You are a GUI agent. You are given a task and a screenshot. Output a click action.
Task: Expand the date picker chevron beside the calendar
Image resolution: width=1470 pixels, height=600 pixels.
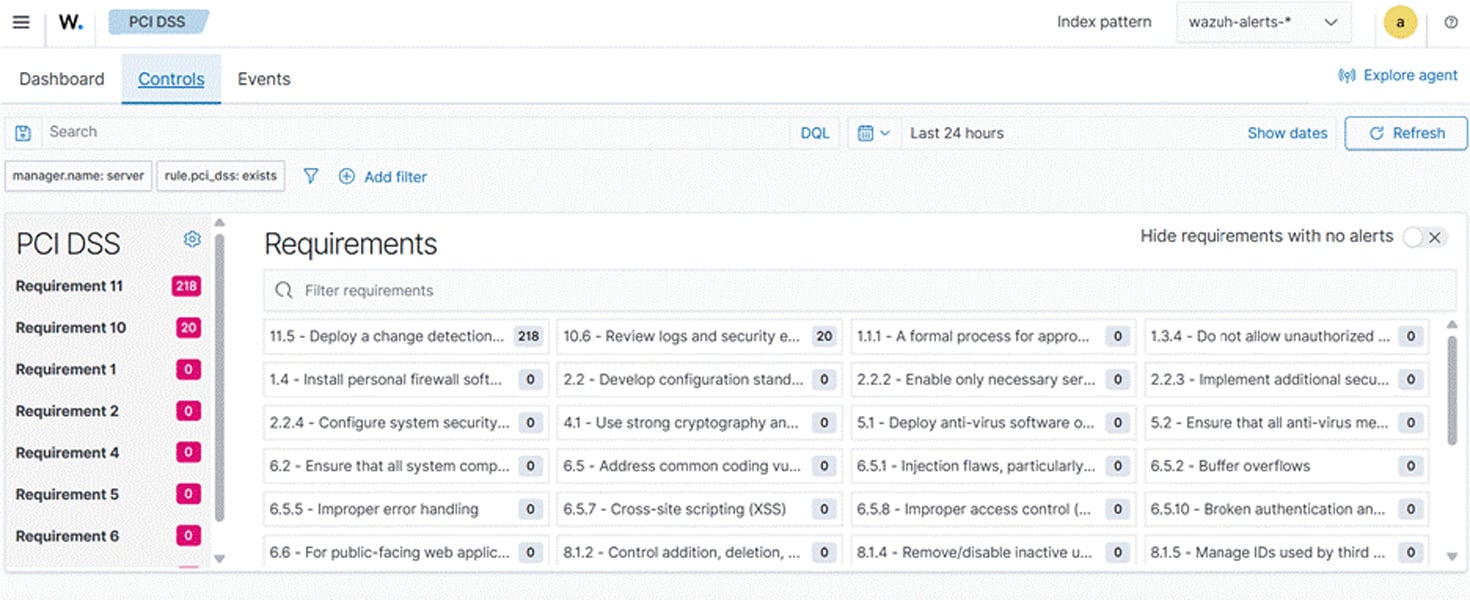click(x=886, y=132)
